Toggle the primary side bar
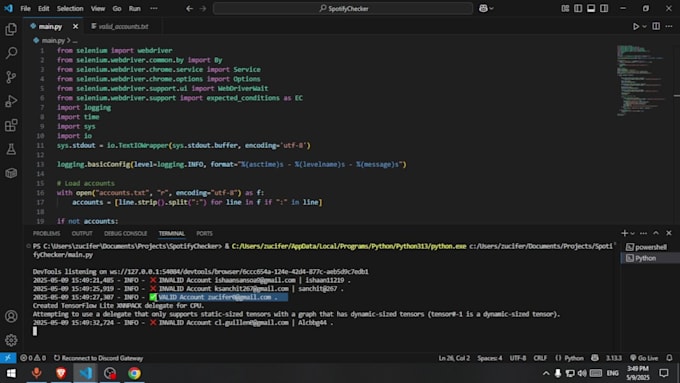Viewport: 680px width, 383px height. tap(578, 8)
